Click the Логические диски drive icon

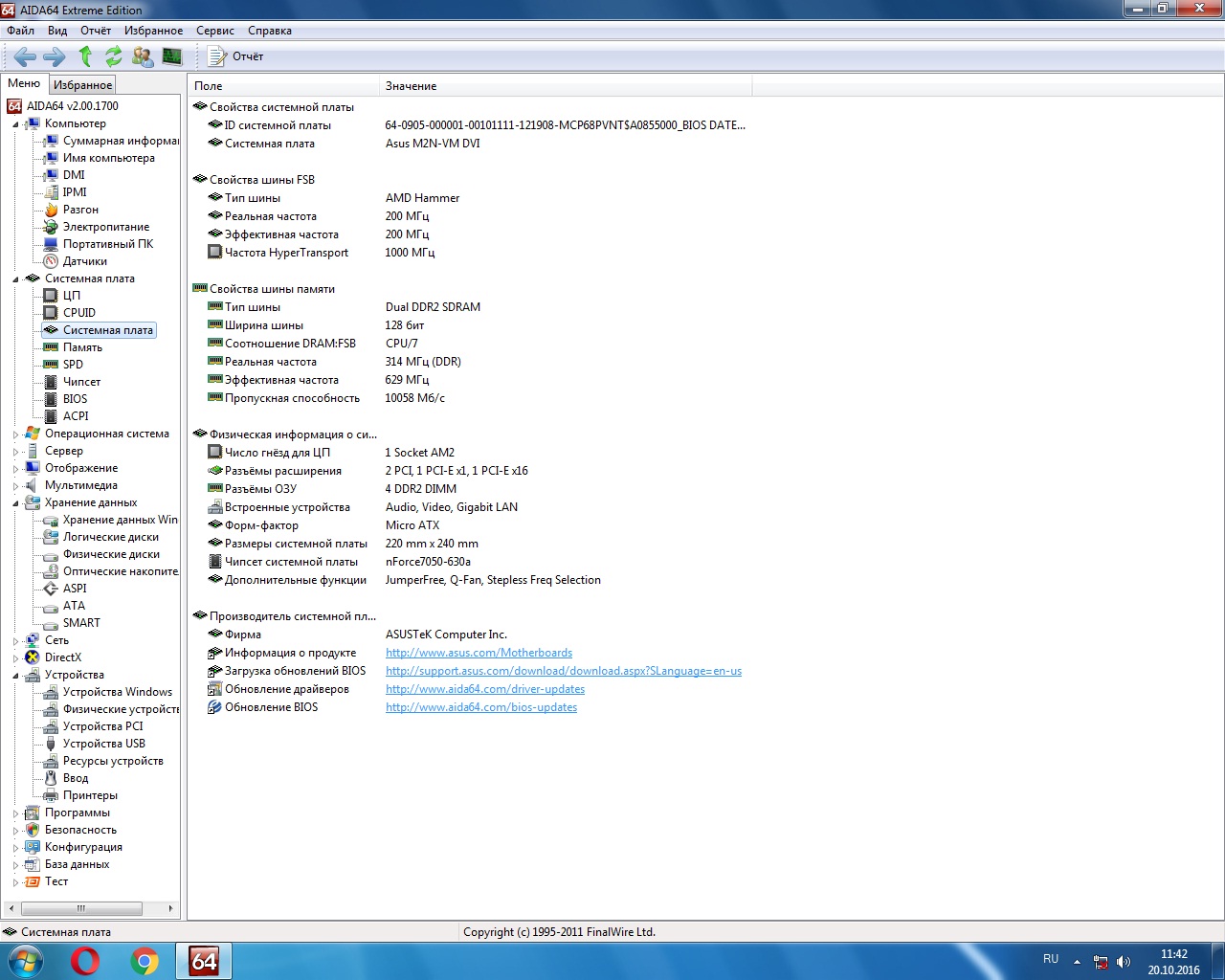coord(51,537)
